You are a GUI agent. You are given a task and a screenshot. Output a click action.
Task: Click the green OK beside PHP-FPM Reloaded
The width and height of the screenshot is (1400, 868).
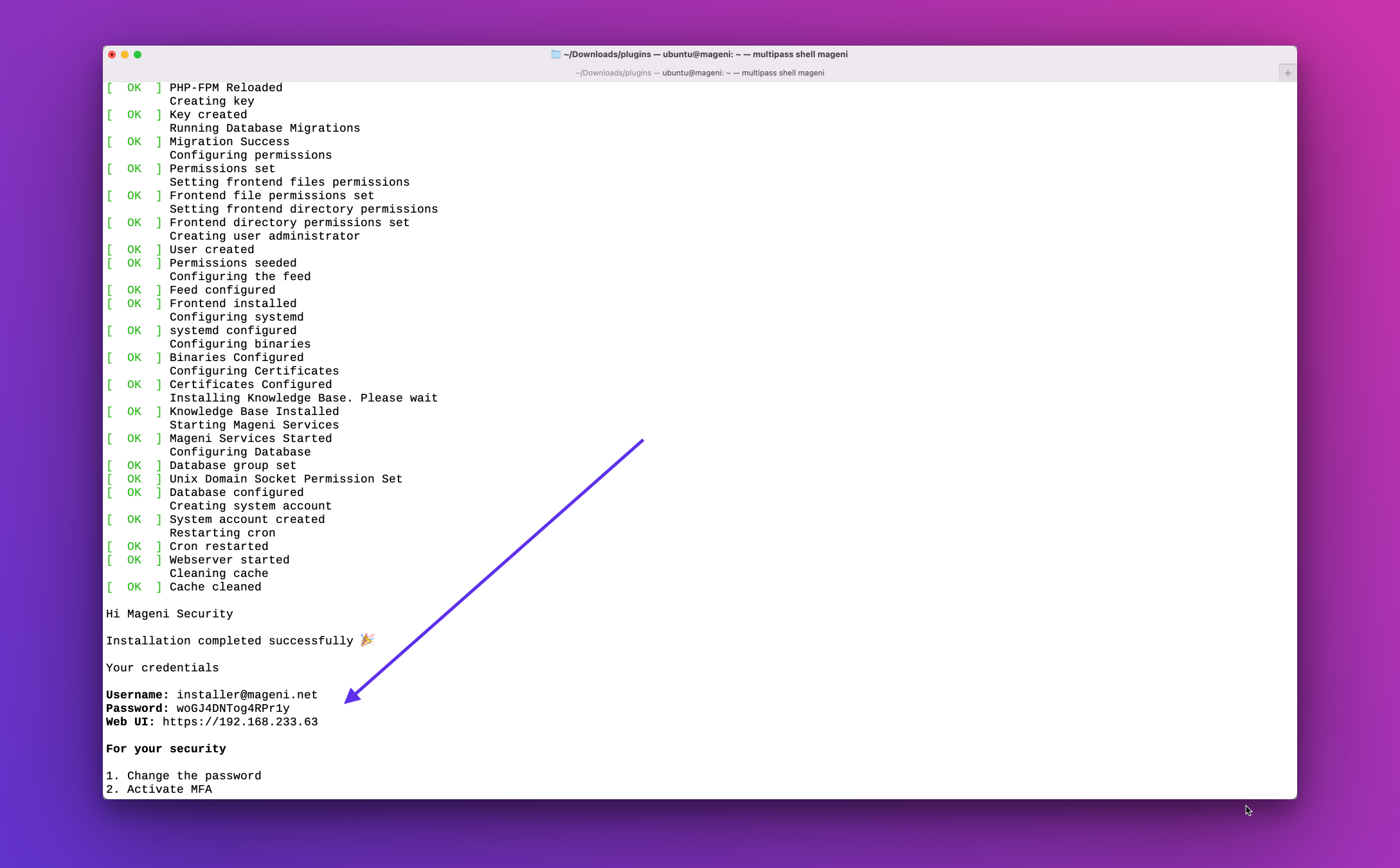134,88
